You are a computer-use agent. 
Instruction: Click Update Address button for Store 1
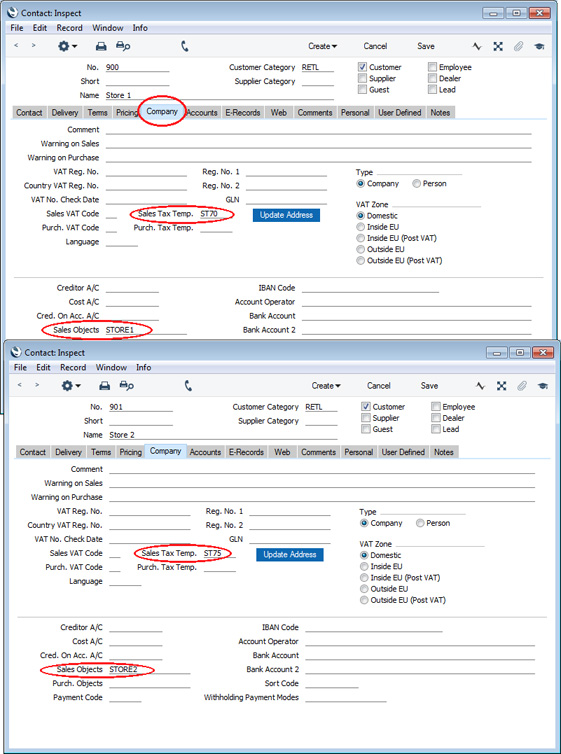point(287,215)
